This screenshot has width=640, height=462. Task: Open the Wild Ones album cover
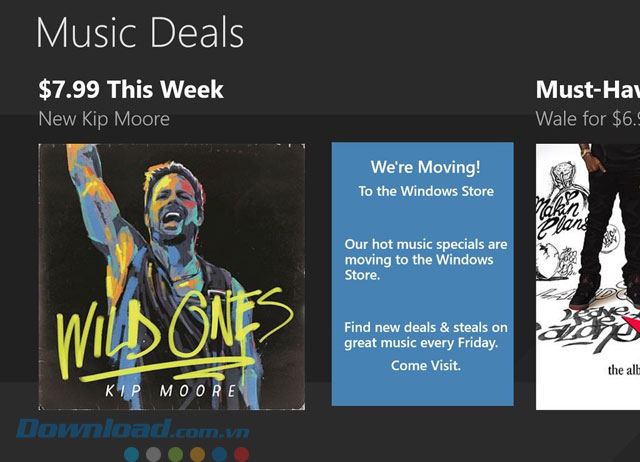172,276
